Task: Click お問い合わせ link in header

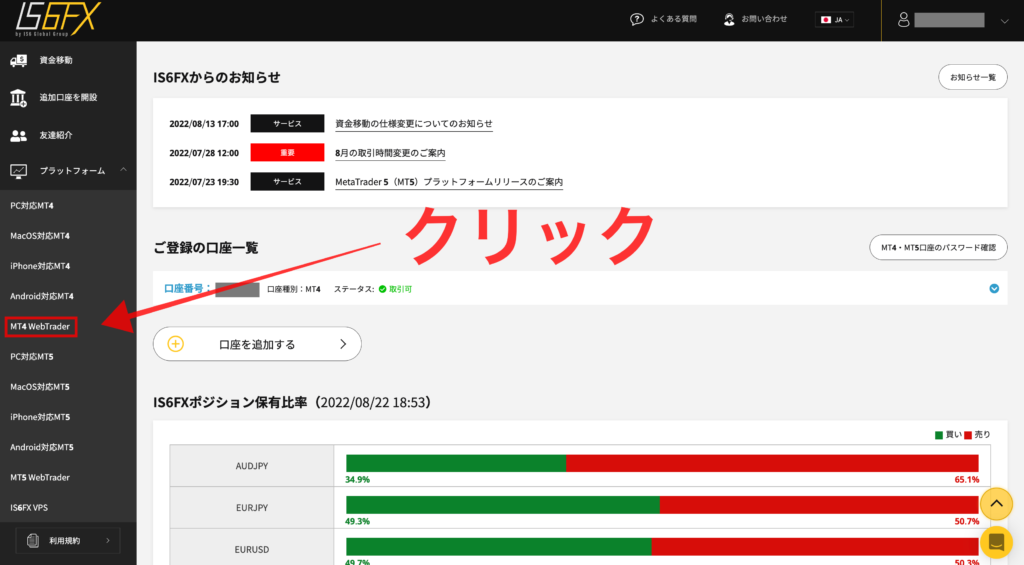Action: tap(764, 19)
